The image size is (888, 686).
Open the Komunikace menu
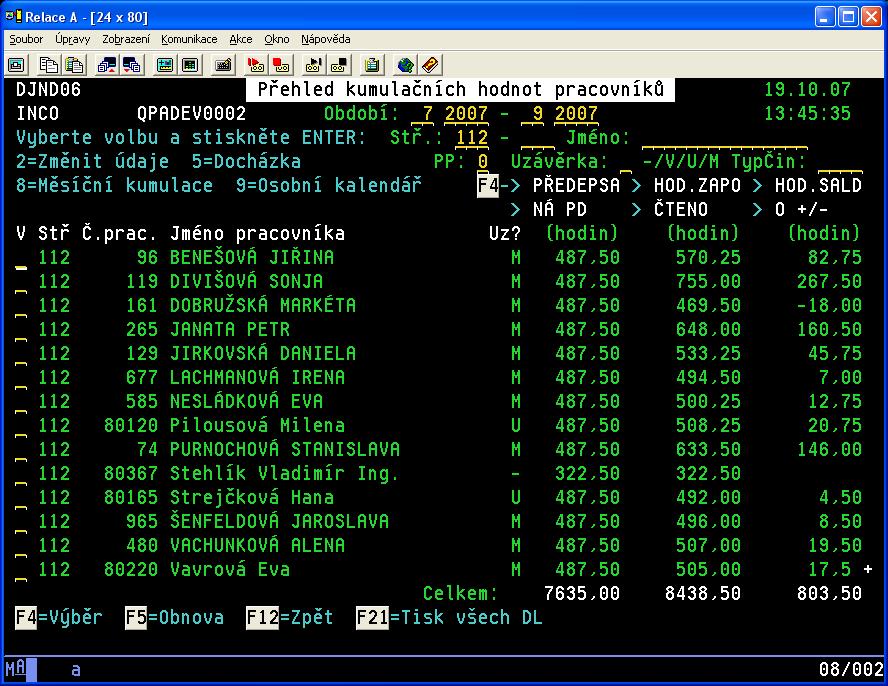189,39
